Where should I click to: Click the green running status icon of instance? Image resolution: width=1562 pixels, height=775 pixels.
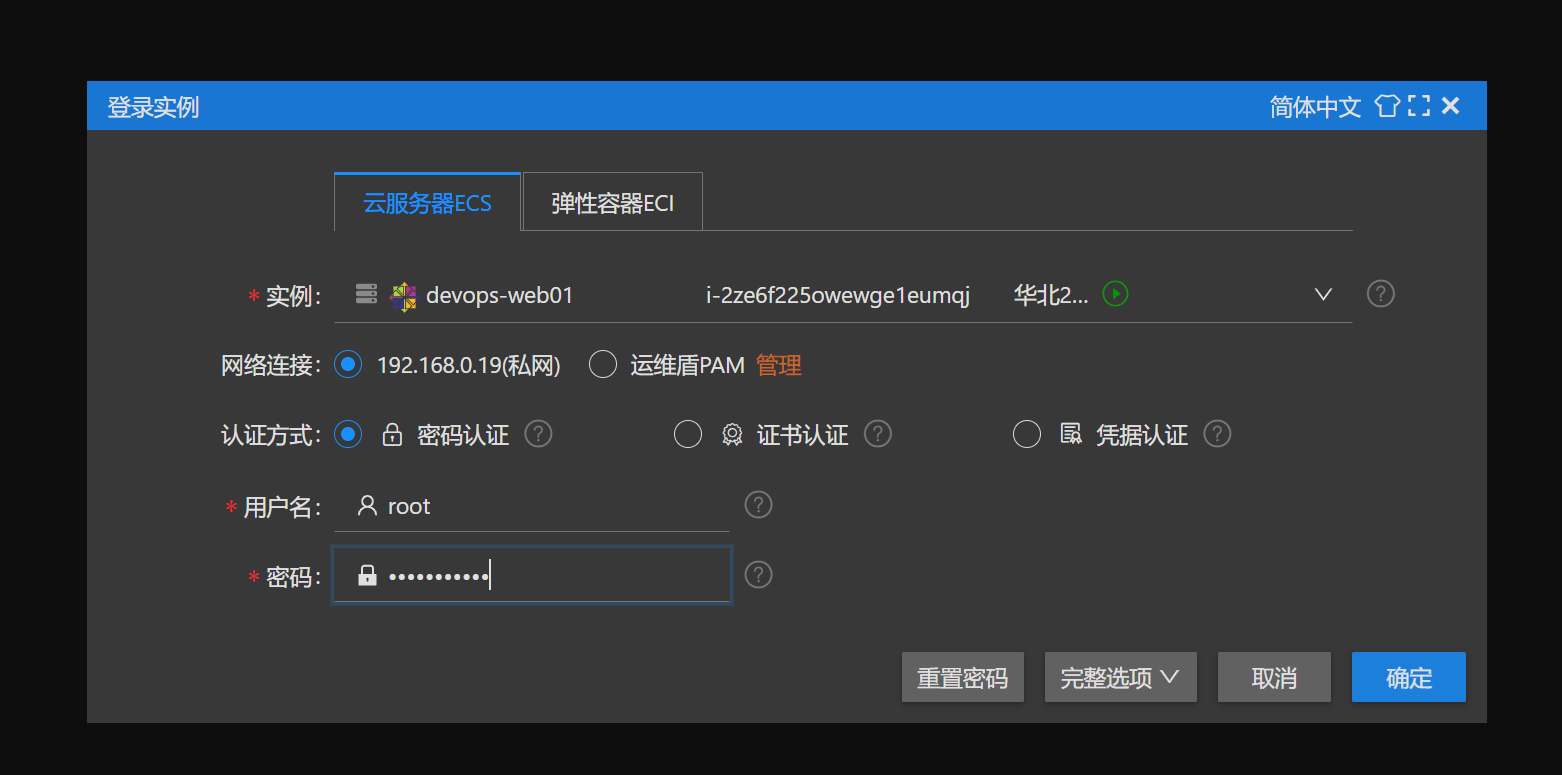1115,294
